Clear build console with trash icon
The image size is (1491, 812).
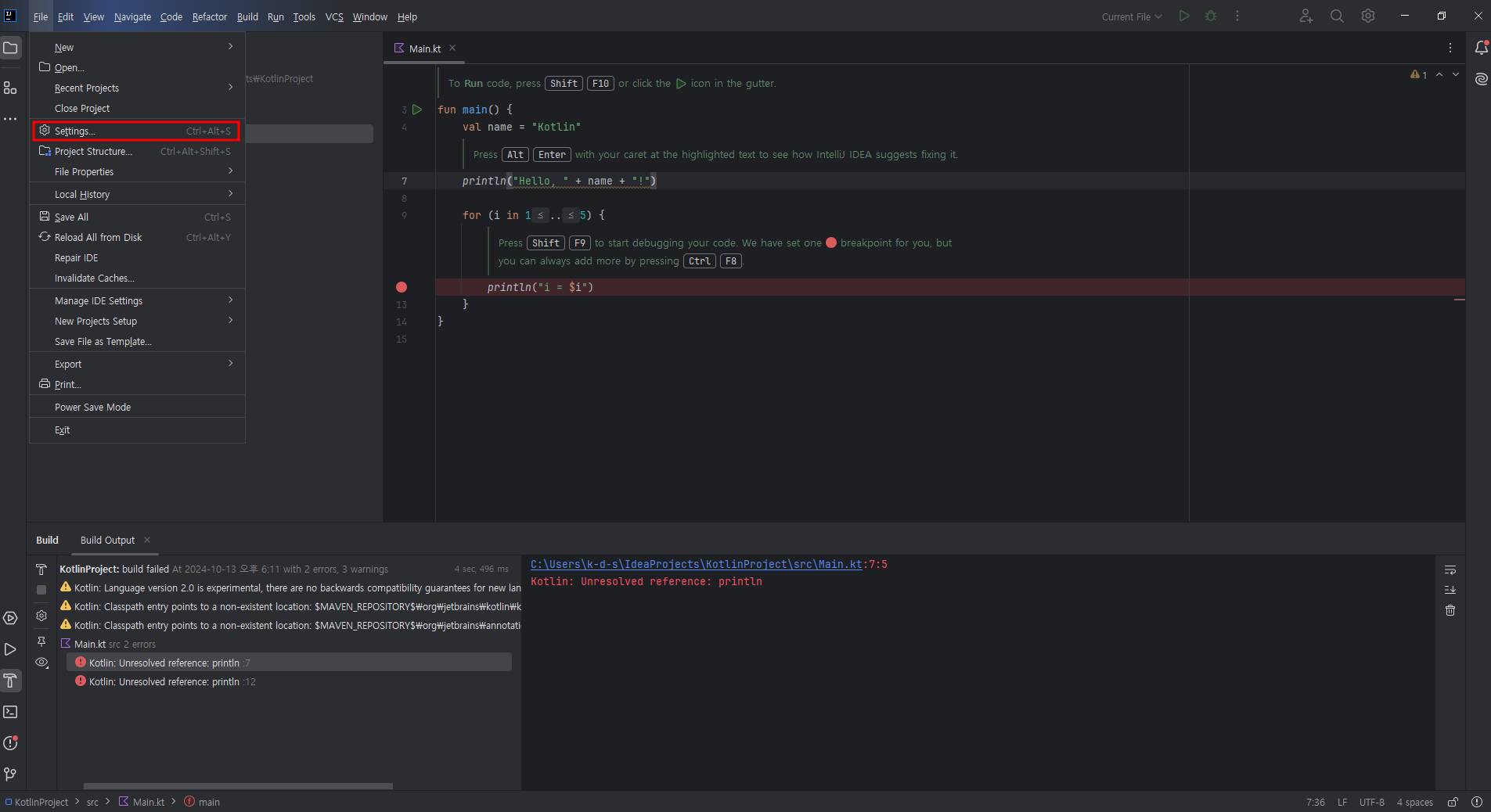[x=1450, y=610]
